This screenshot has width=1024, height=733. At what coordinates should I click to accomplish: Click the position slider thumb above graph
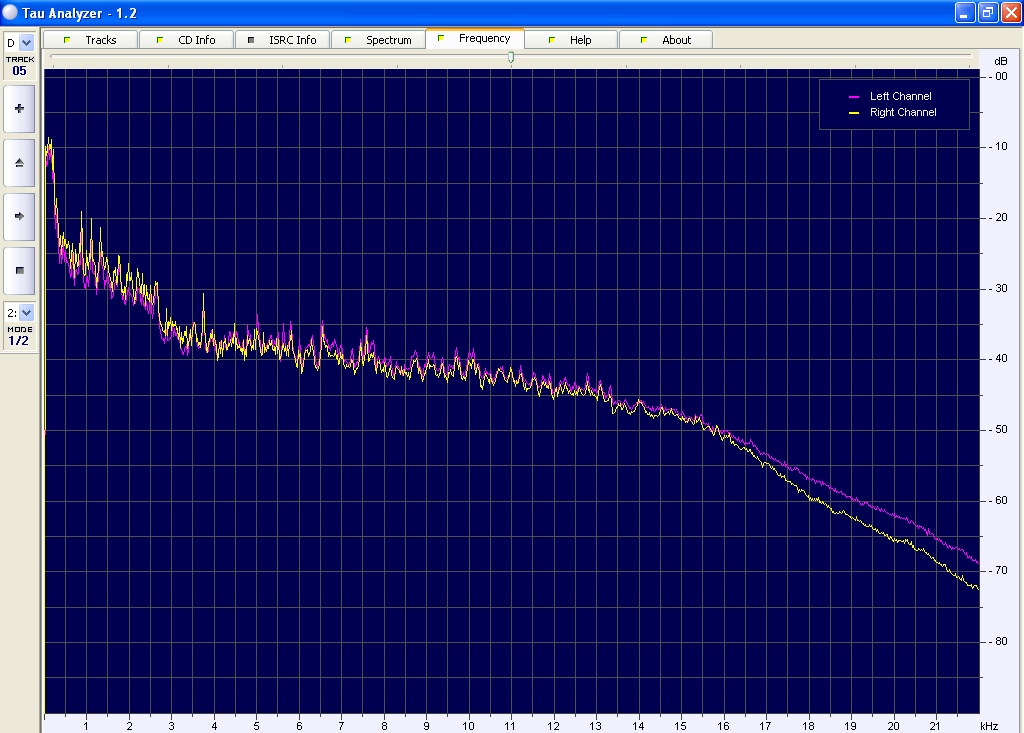point(511,58)
